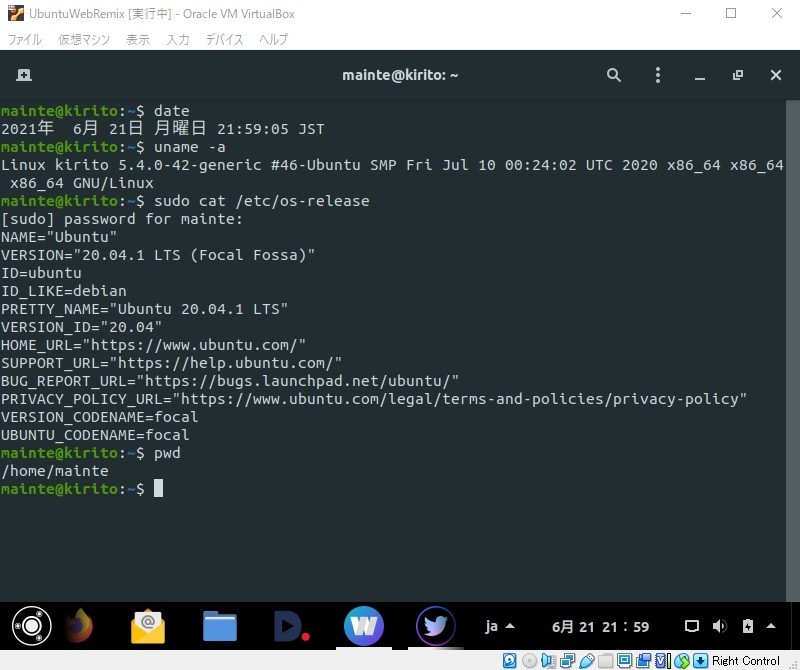This screenshot has width=800, height=670.
Task: Open the Files manager from the dock
Action: (220, 626)
